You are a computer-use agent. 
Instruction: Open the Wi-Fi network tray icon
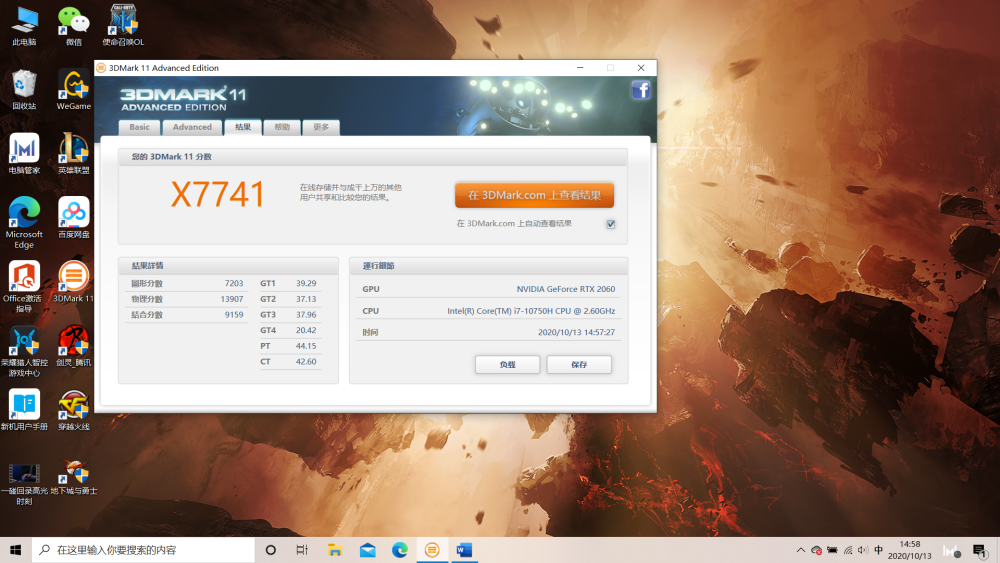coord(848,550)
